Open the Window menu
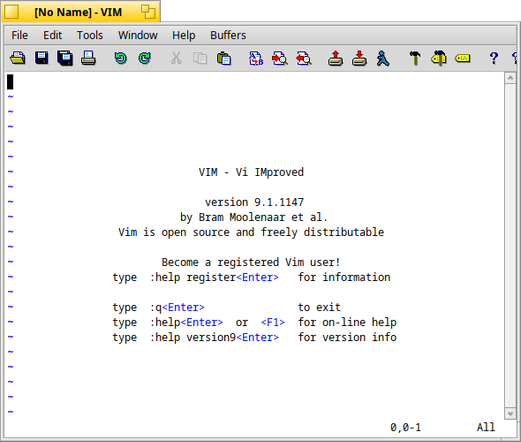The width and height of the screenshot is (521, 442). [138, 35]
